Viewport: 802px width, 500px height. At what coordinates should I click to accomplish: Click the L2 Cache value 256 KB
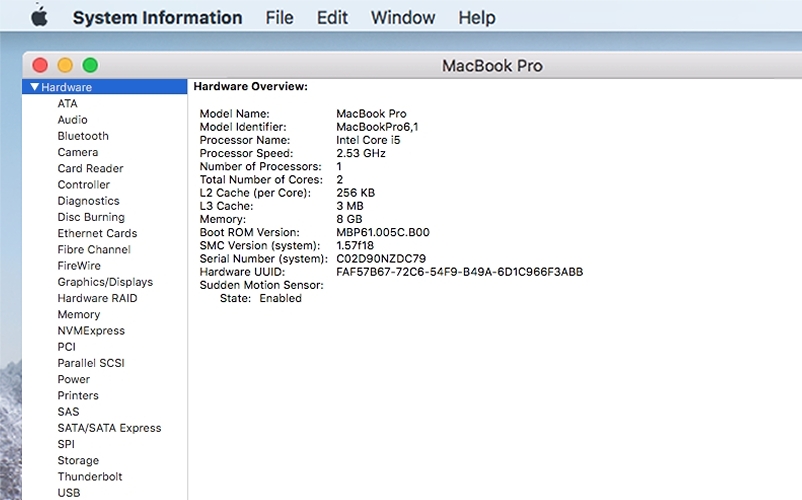tap(355, 193)
